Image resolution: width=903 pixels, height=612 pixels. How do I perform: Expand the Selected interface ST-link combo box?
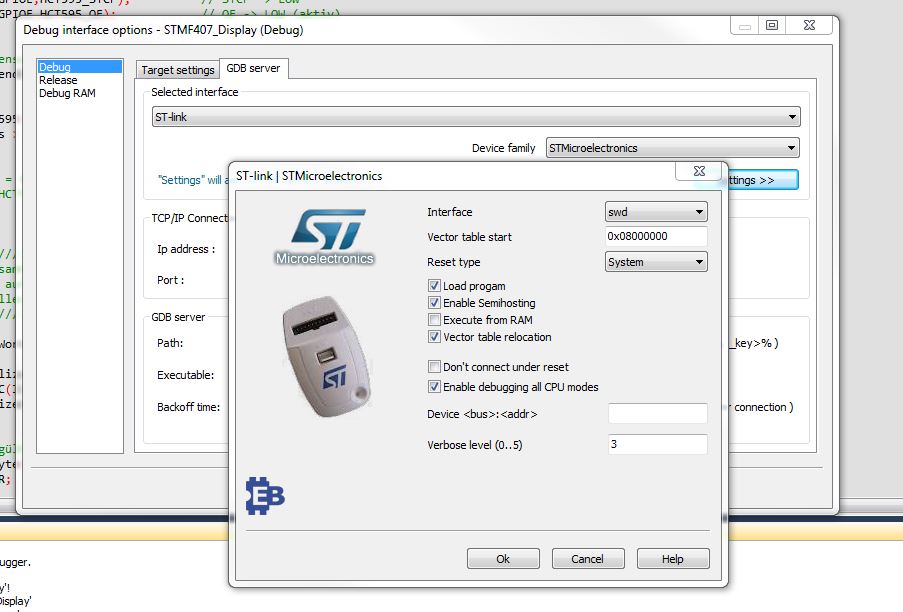point(476,117)
